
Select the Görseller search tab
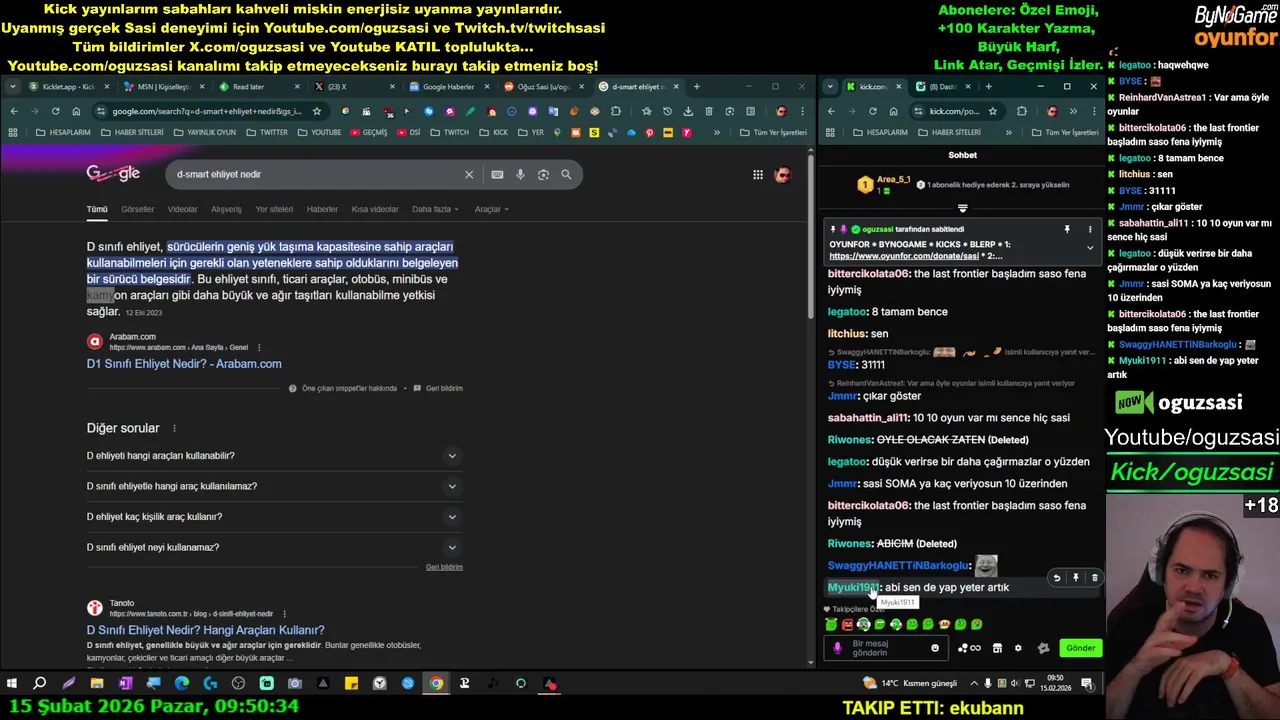[137, 209]
